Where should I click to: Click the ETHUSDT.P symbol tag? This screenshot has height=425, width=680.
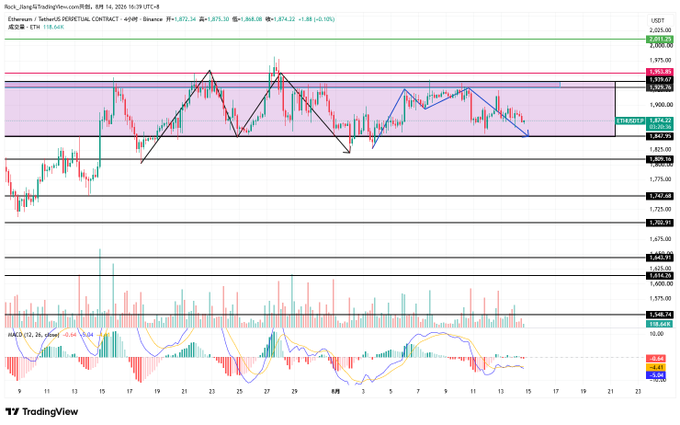tap(630, 121)
